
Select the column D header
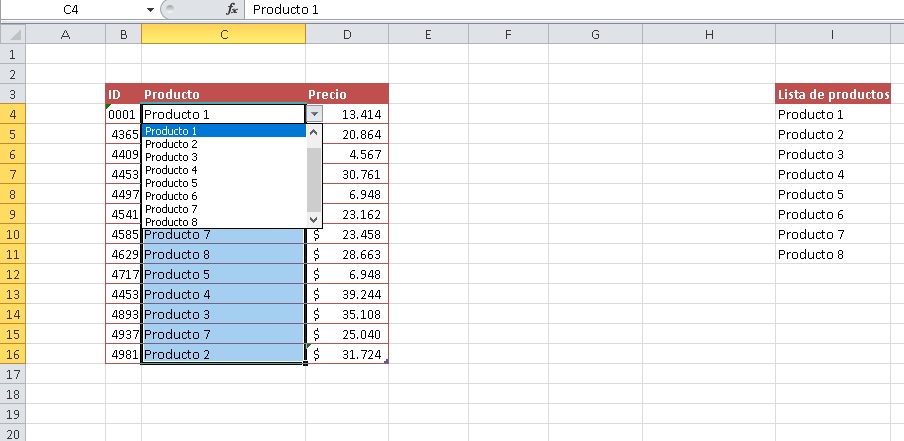tap(347, 35)
